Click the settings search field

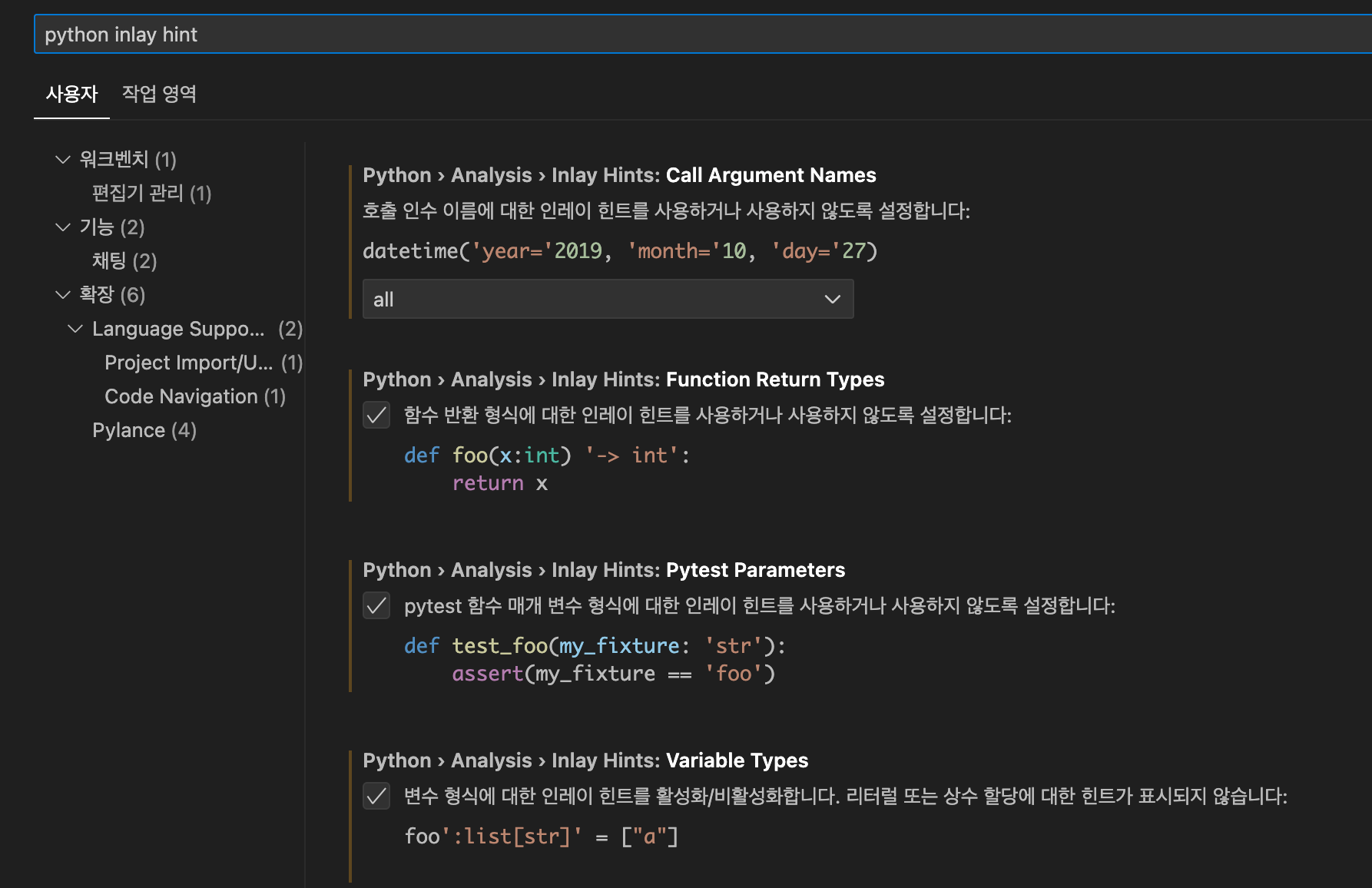pos(703,35)
